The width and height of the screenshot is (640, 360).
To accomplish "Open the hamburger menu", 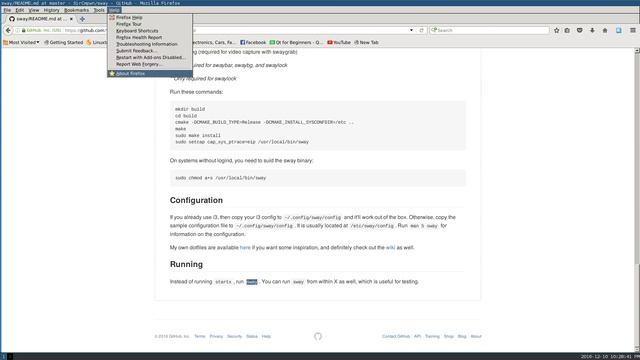I will point(633,30).
